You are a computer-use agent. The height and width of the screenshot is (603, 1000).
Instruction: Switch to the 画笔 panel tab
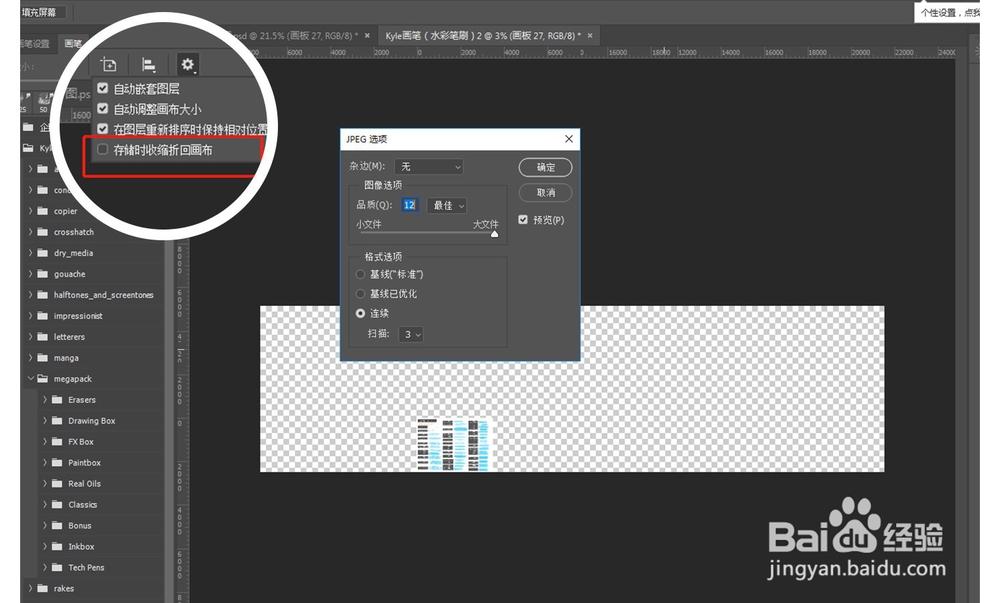(x=73, y=43)
